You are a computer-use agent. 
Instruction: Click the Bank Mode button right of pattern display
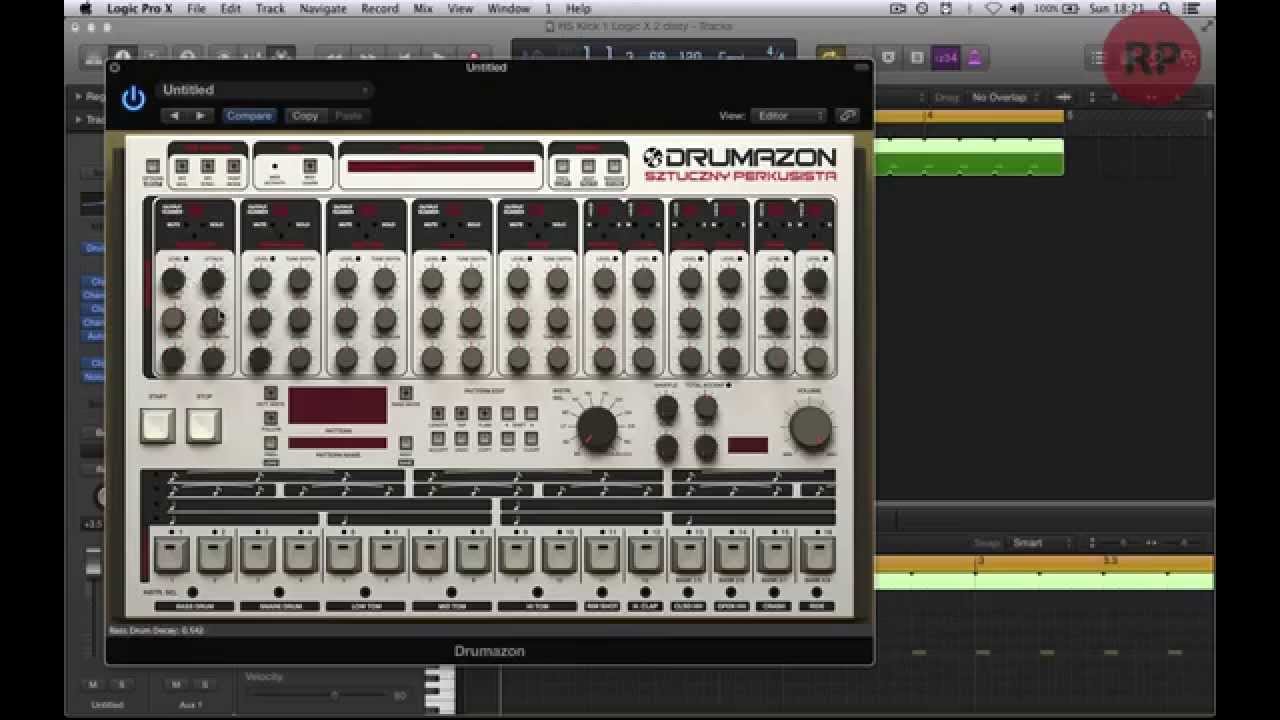pos(405,393)
